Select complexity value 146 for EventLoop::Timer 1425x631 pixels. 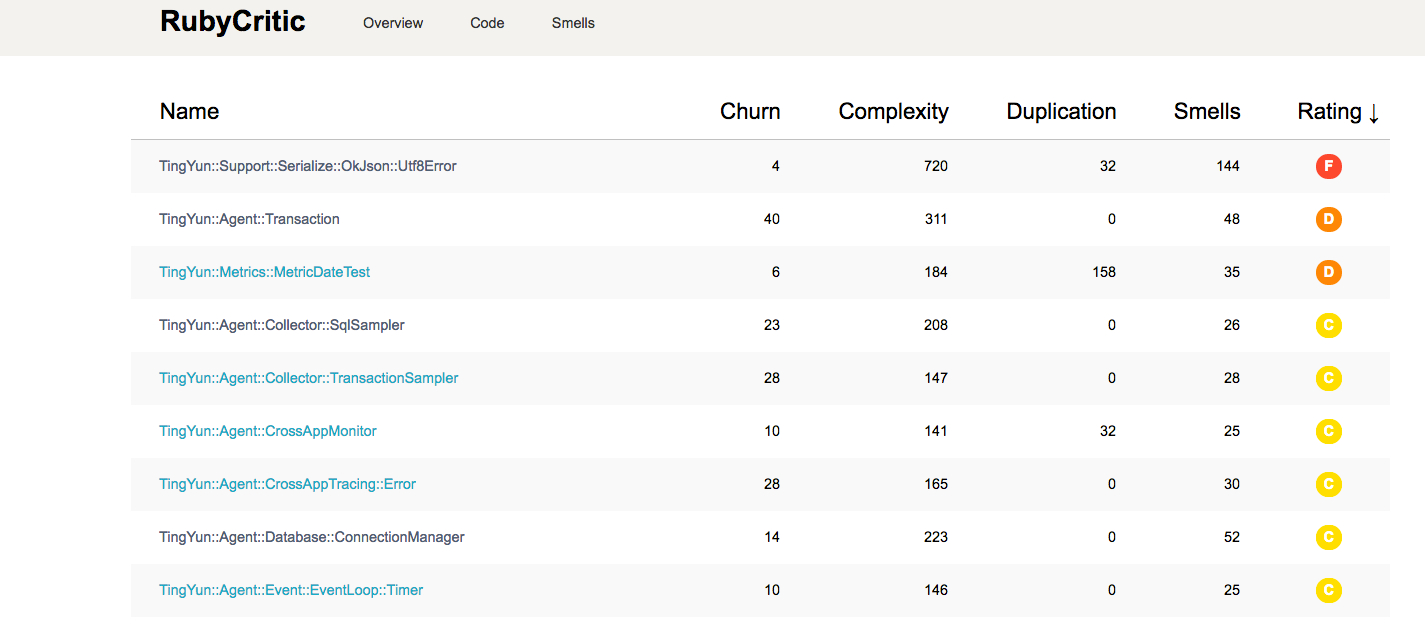pos(936,590)
